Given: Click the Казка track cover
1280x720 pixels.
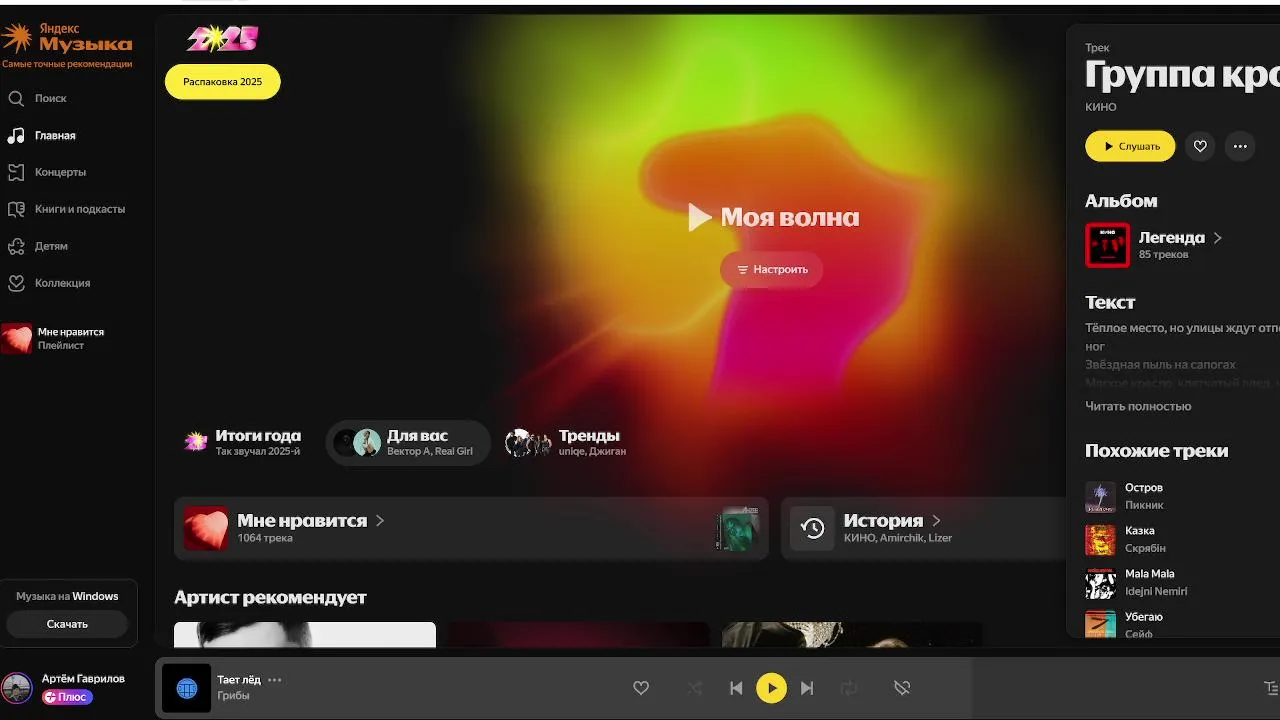Looking at the screenshot, I should [1100, 540].
